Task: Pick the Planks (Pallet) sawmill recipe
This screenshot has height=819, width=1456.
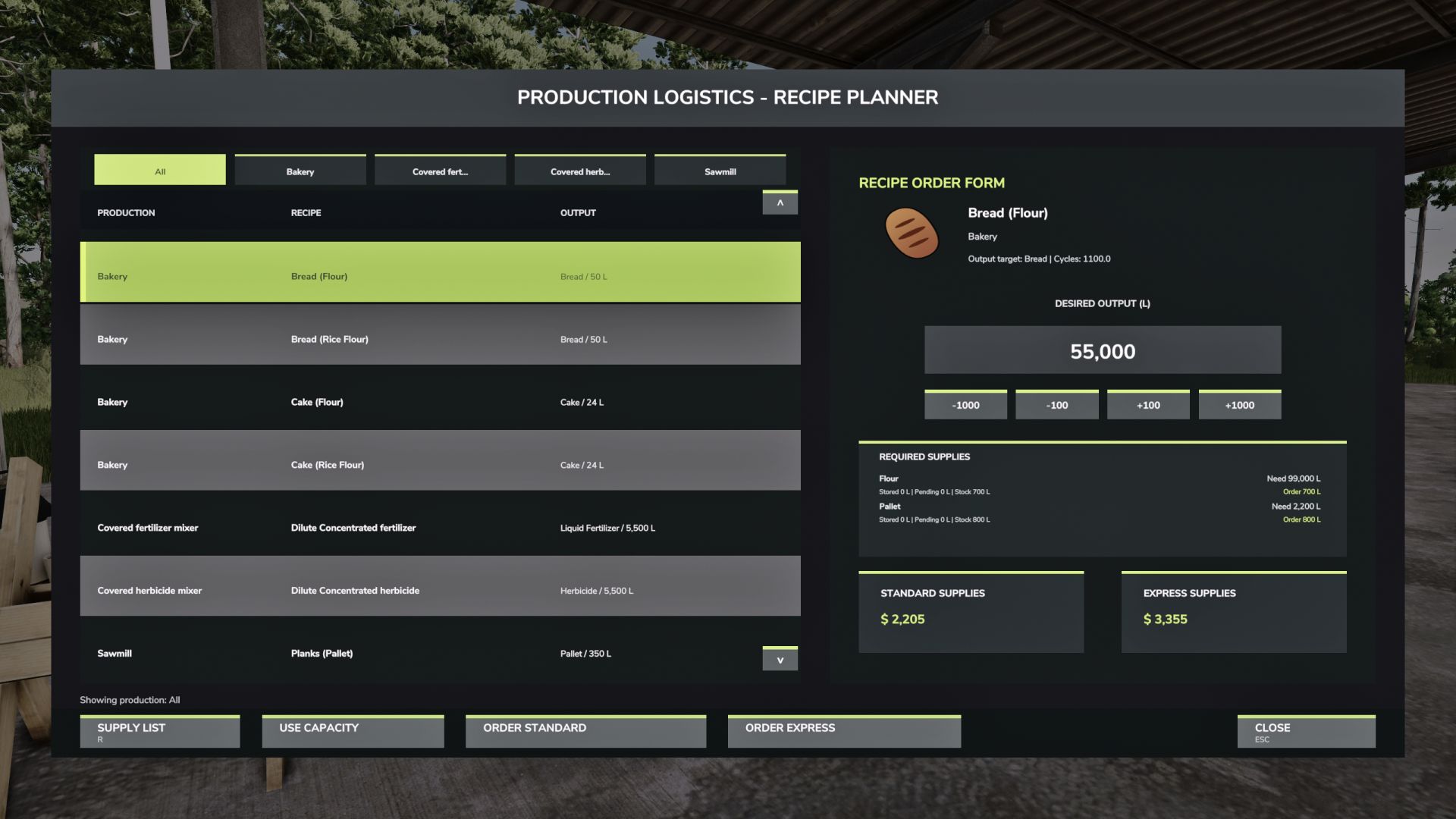Action: [441, 649]
